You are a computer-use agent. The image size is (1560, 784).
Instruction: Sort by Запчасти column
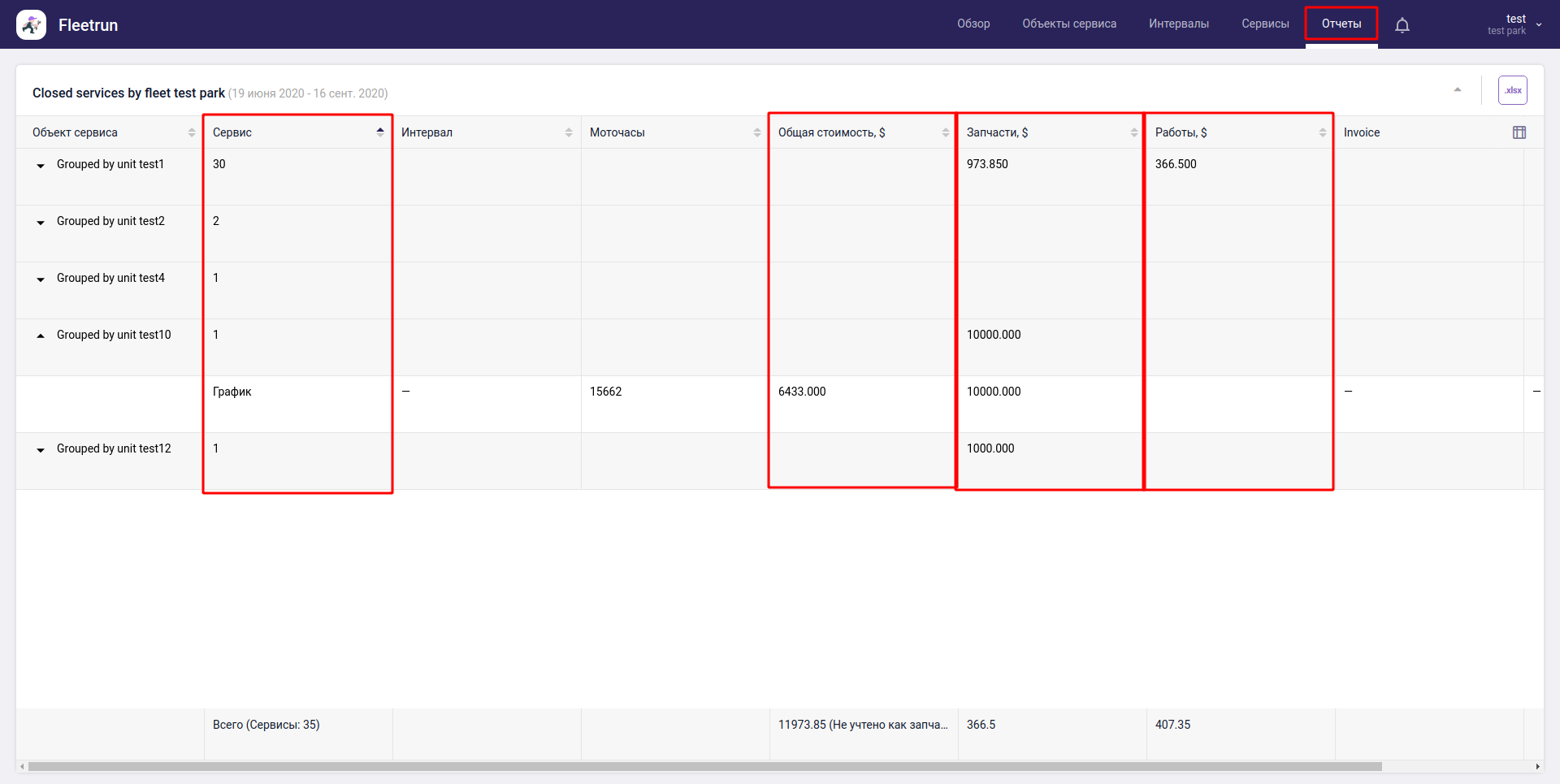pos(1133,132)
